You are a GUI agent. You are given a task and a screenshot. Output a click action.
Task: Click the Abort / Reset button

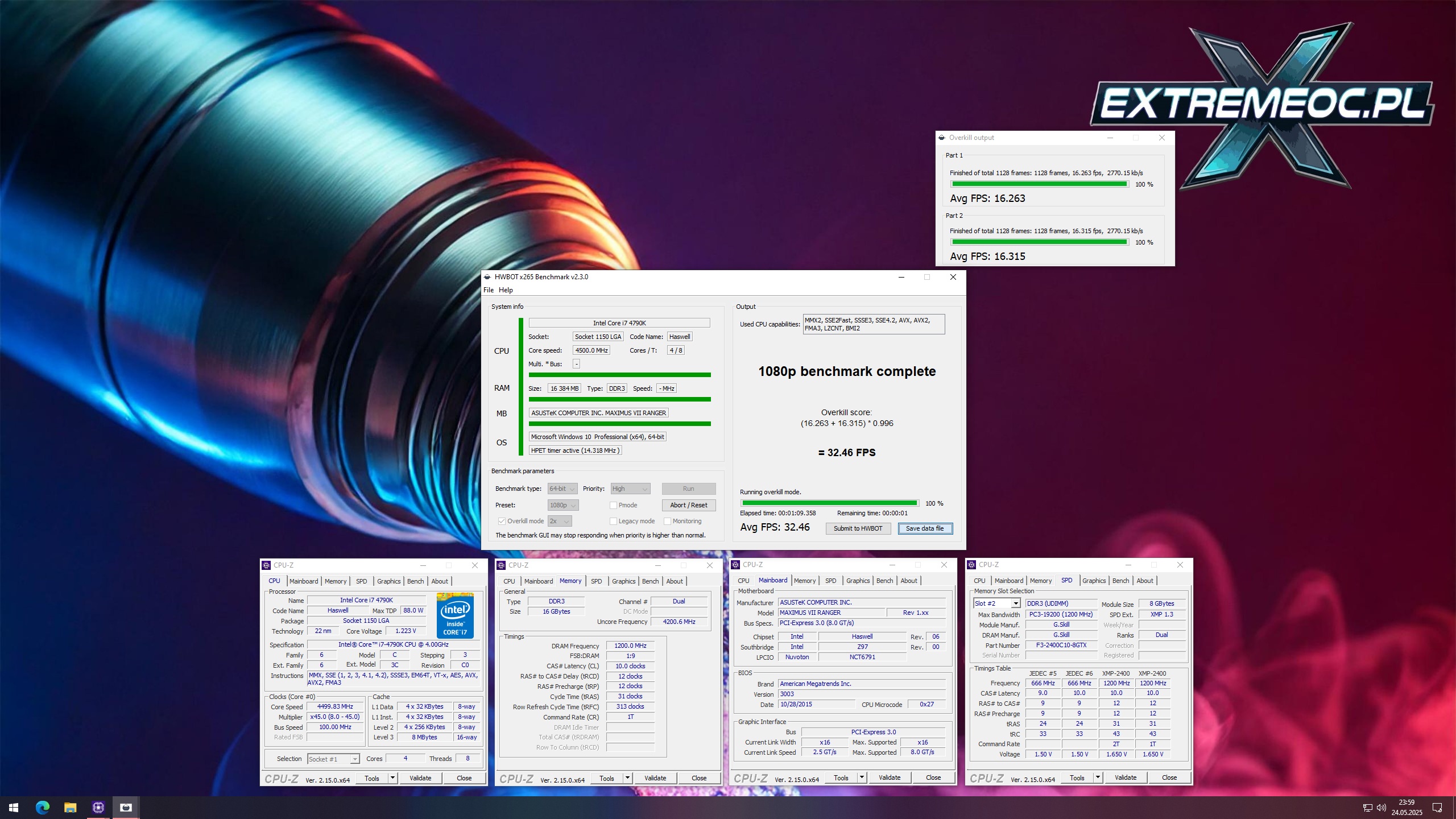pyautogui.click(x=688, y=505)
